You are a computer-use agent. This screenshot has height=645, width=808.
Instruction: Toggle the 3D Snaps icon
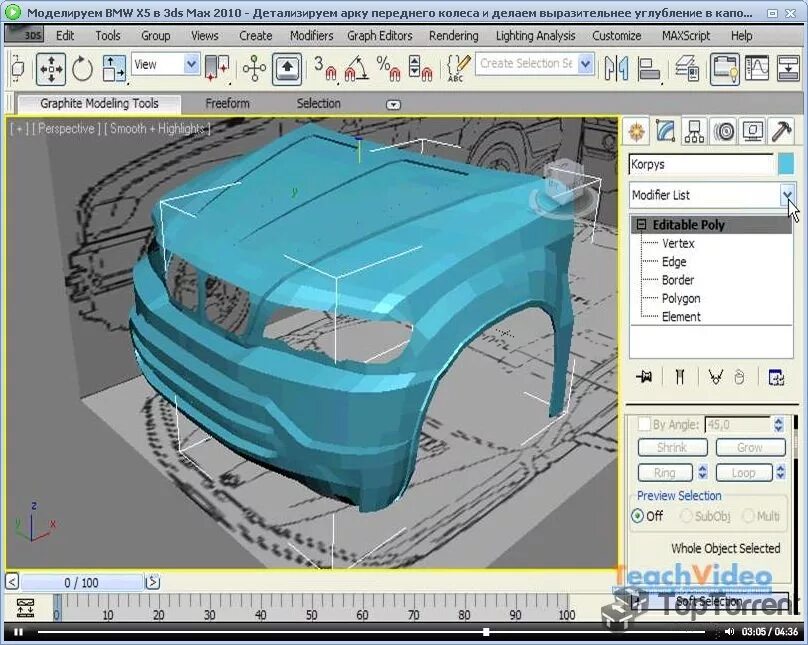click(325, 69)
